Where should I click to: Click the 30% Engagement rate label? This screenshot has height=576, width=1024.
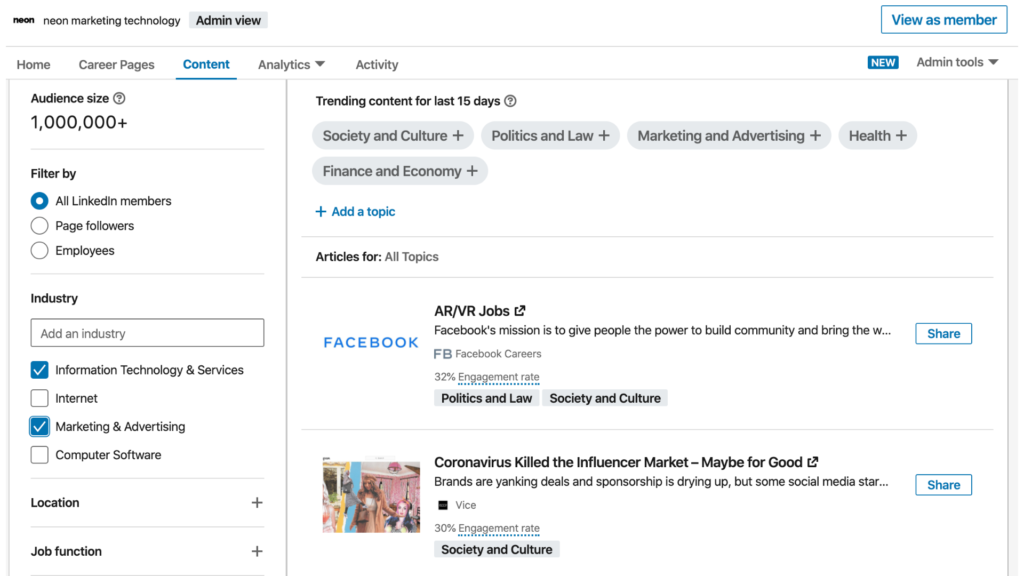click(487, 528)
